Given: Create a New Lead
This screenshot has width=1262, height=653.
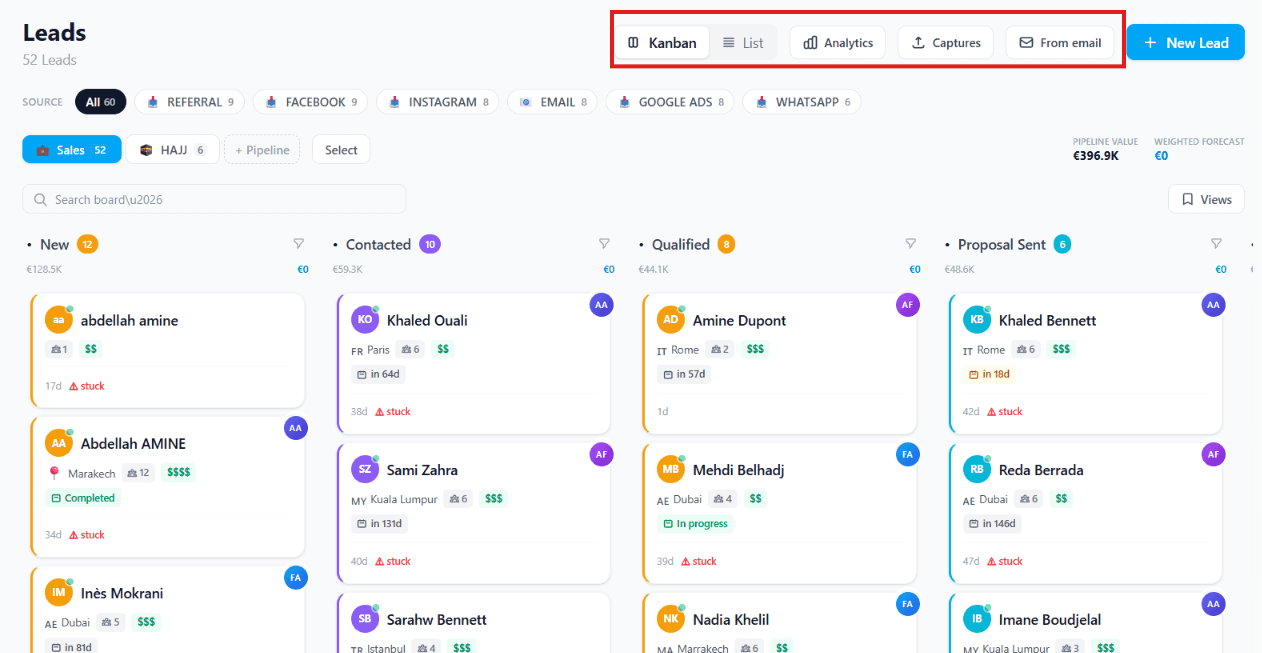Looking at the screenshot, I should (x=1185, y=43).
